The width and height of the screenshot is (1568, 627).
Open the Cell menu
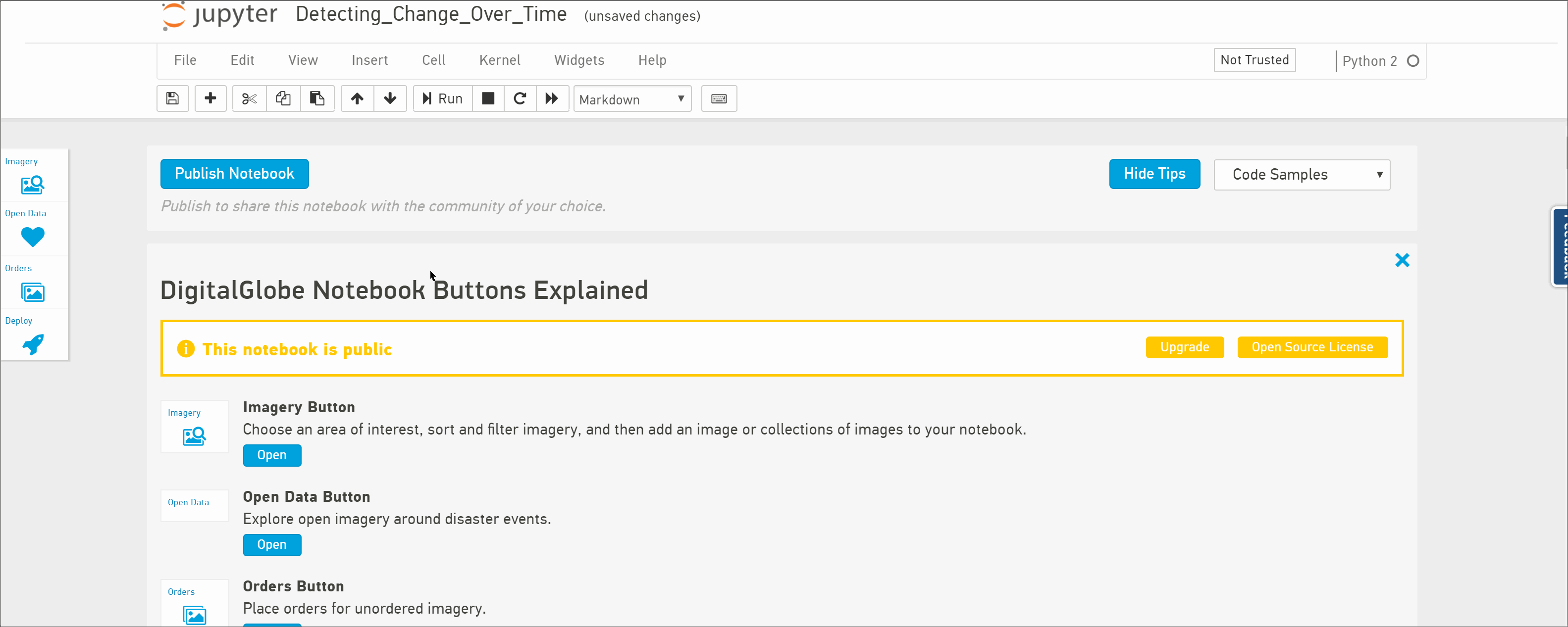[434, 60]
